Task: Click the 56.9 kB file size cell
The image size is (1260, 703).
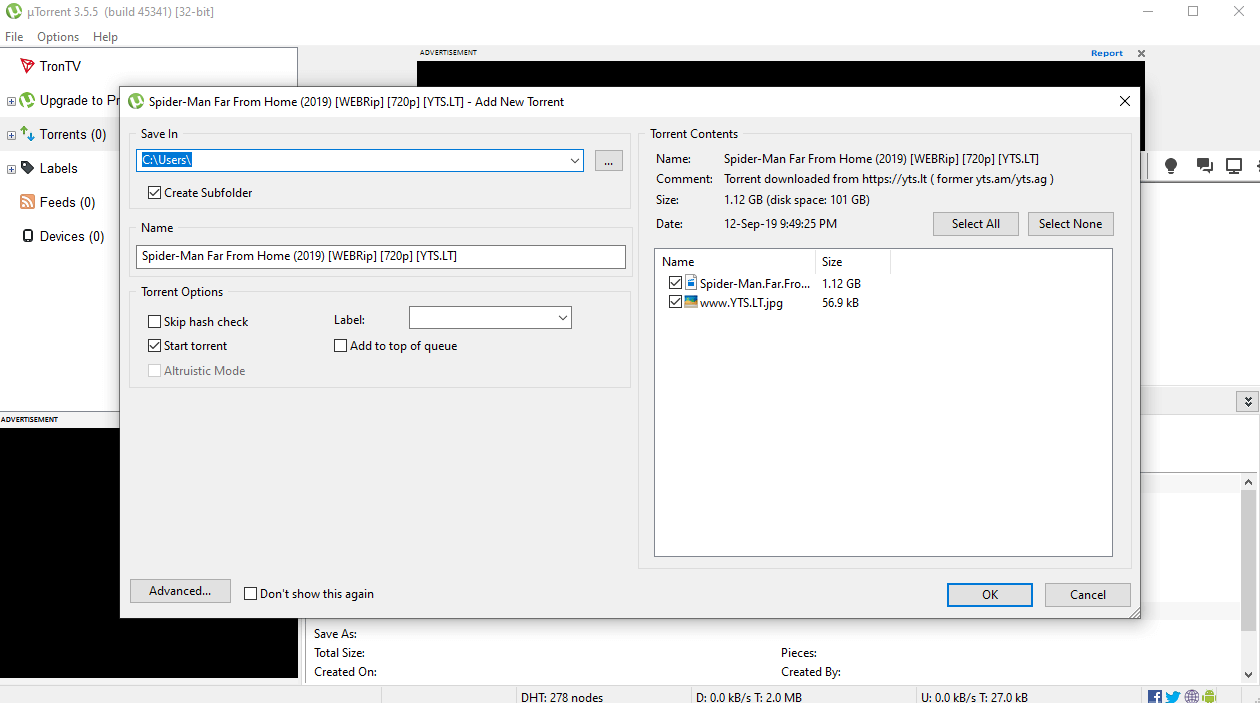Action: [x=840, y=302]
